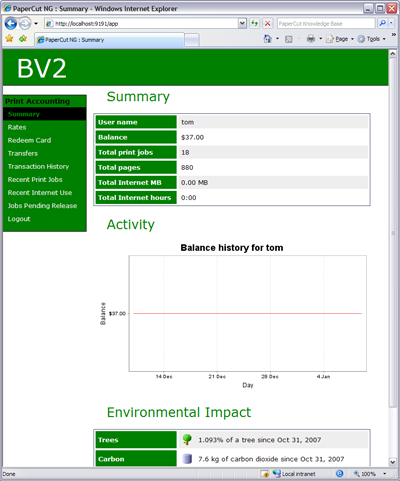The image size is (400, 481).
Task: Click the Internet Explorer status icon
Action: [x=339, y=474]
